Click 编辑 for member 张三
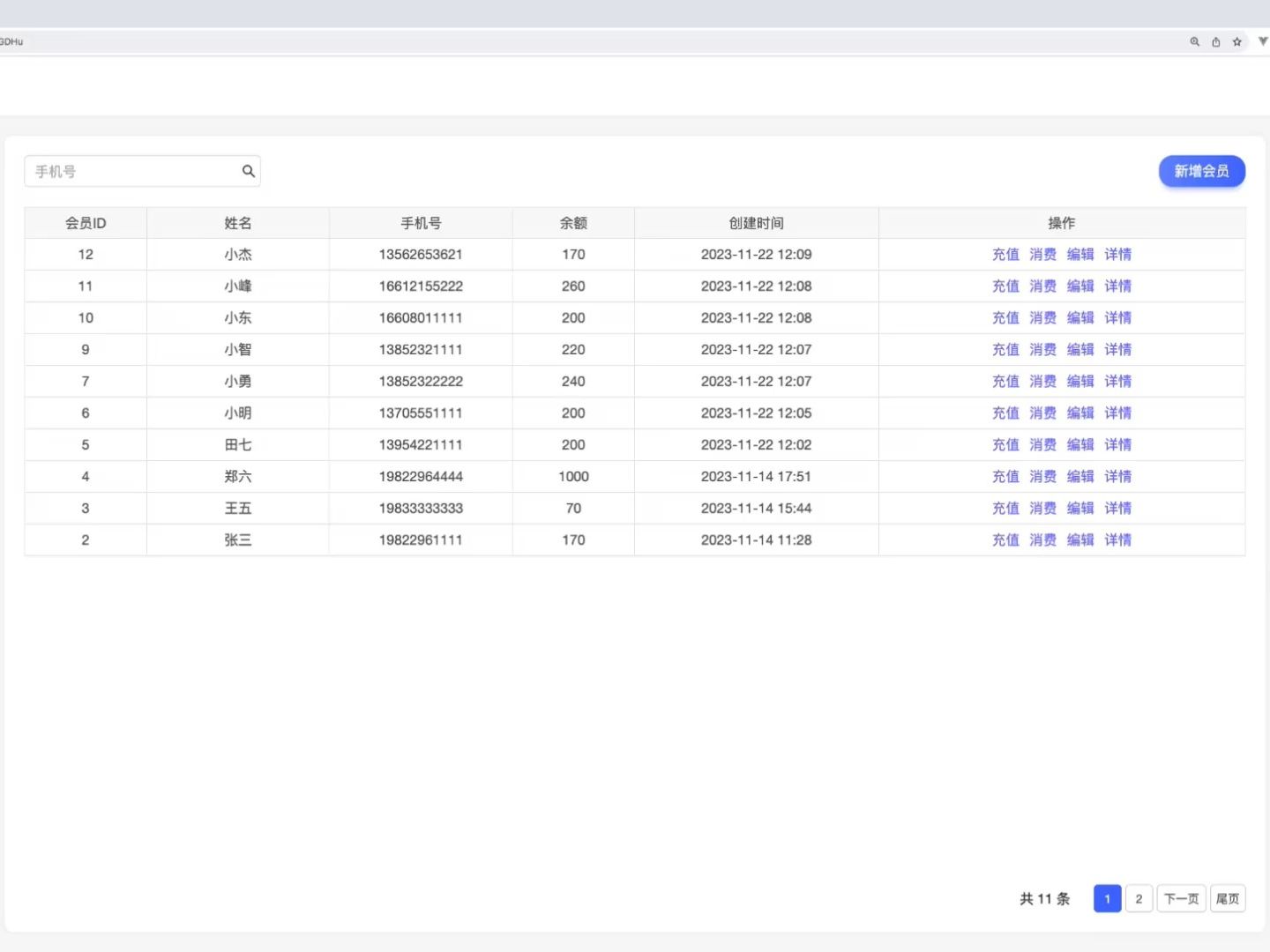This screenshot has width=1270, height=952. pyautogui.click(x=1080, y=539)
